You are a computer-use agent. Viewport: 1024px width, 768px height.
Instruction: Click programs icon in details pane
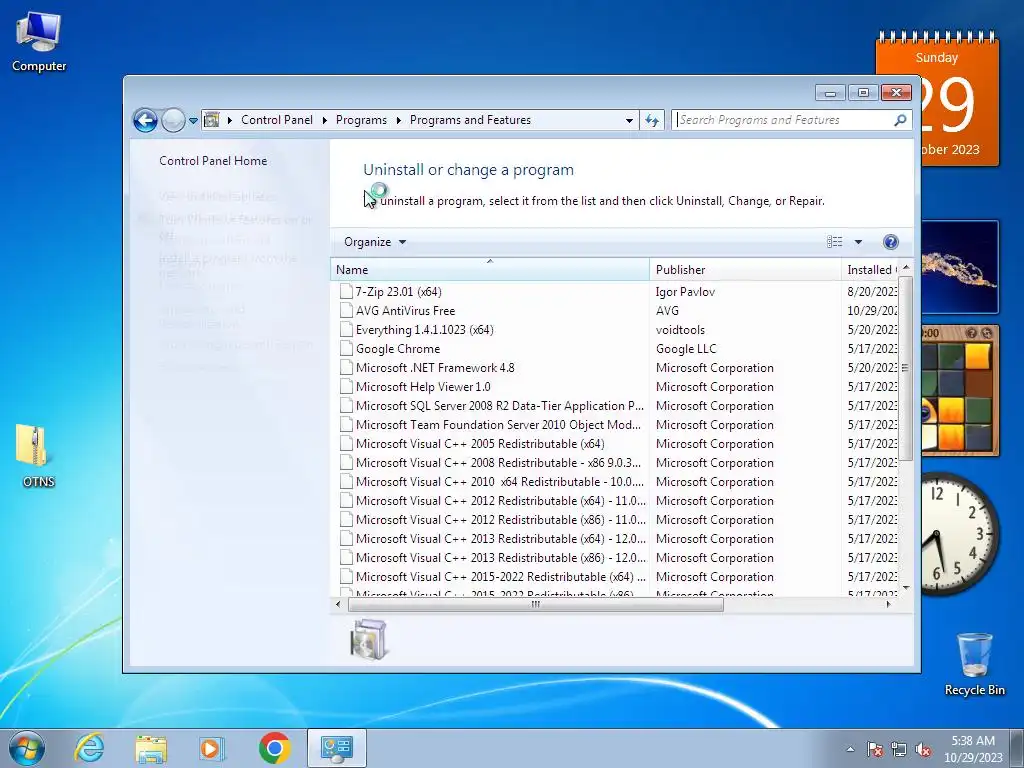point(369,639)
